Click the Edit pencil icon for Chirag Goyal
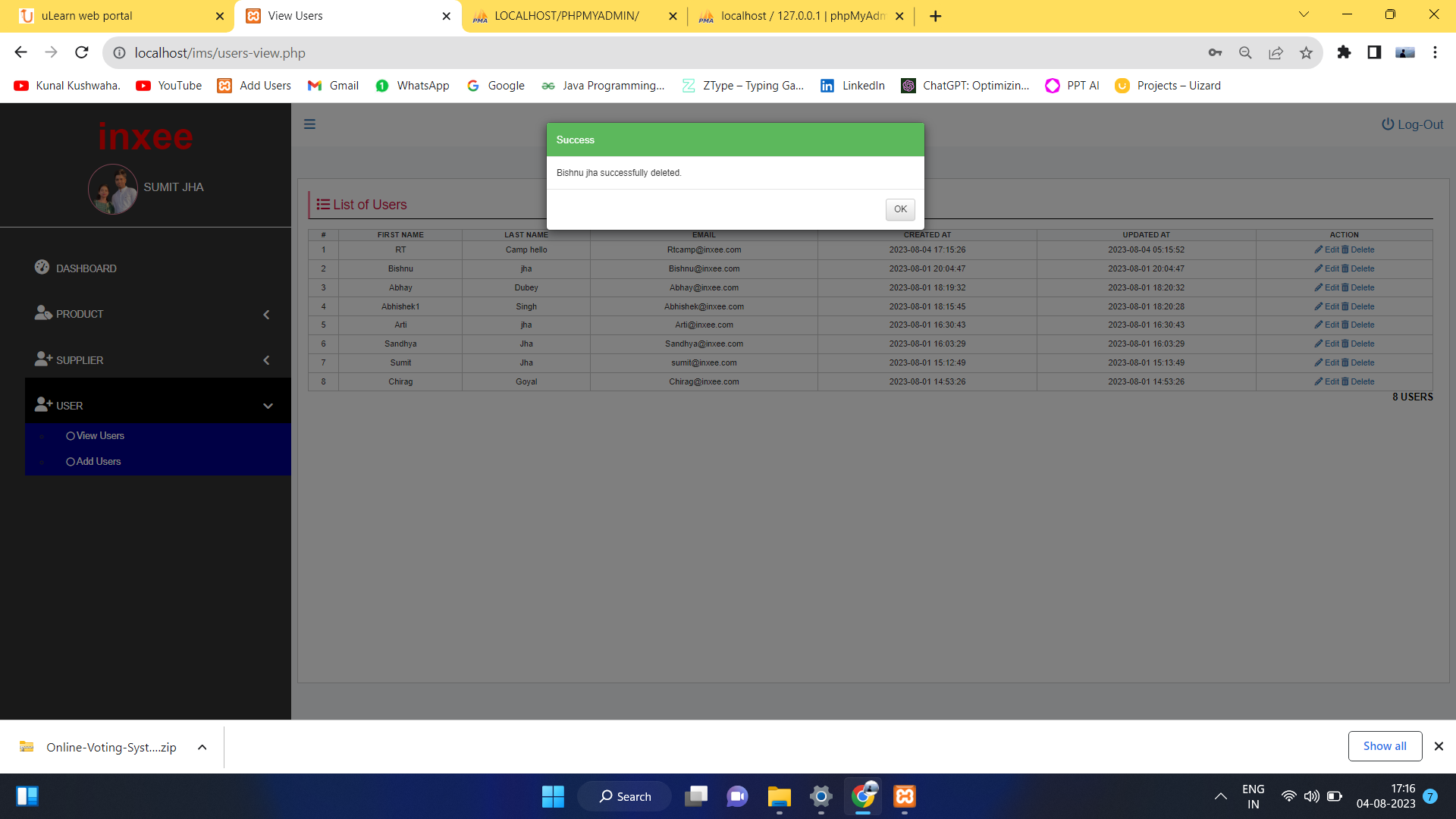 pyautogui.click(x=1318, y=381)
